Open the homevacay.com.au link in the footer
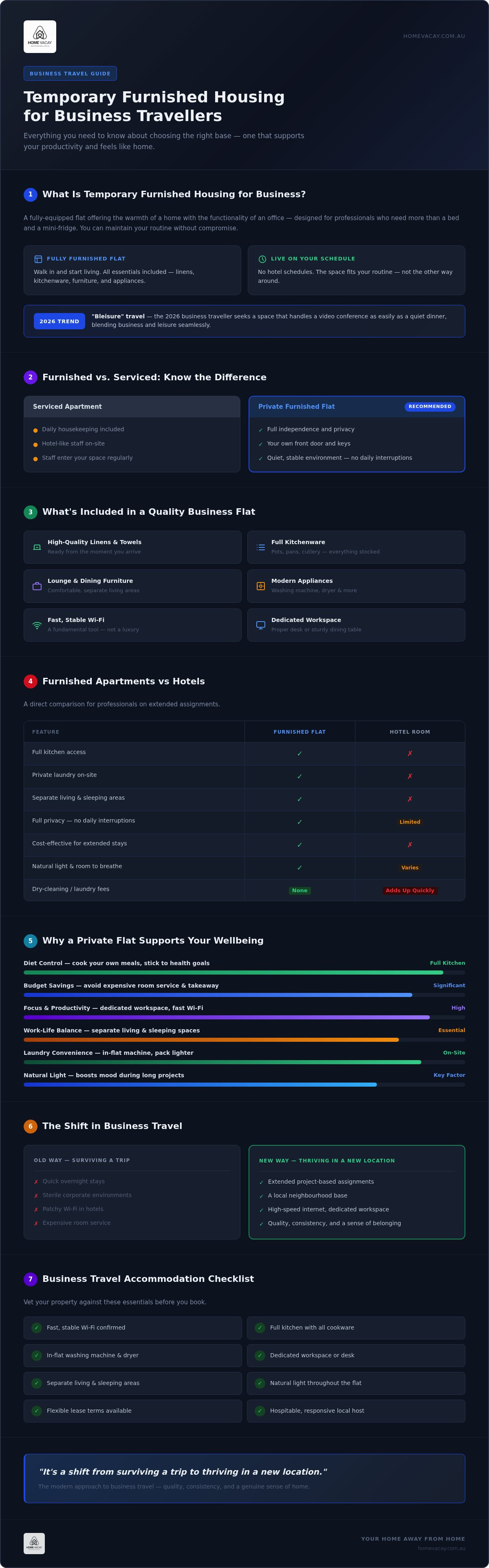 tap(442, 1548)
